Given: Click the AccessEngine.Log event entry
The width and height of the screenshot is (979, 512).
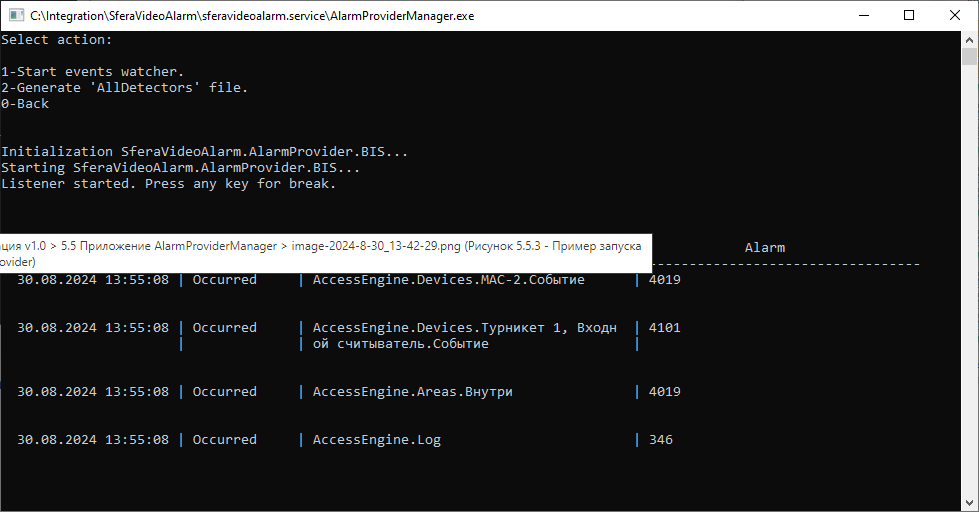Looking at the screenshot, I should click(376, 440).
